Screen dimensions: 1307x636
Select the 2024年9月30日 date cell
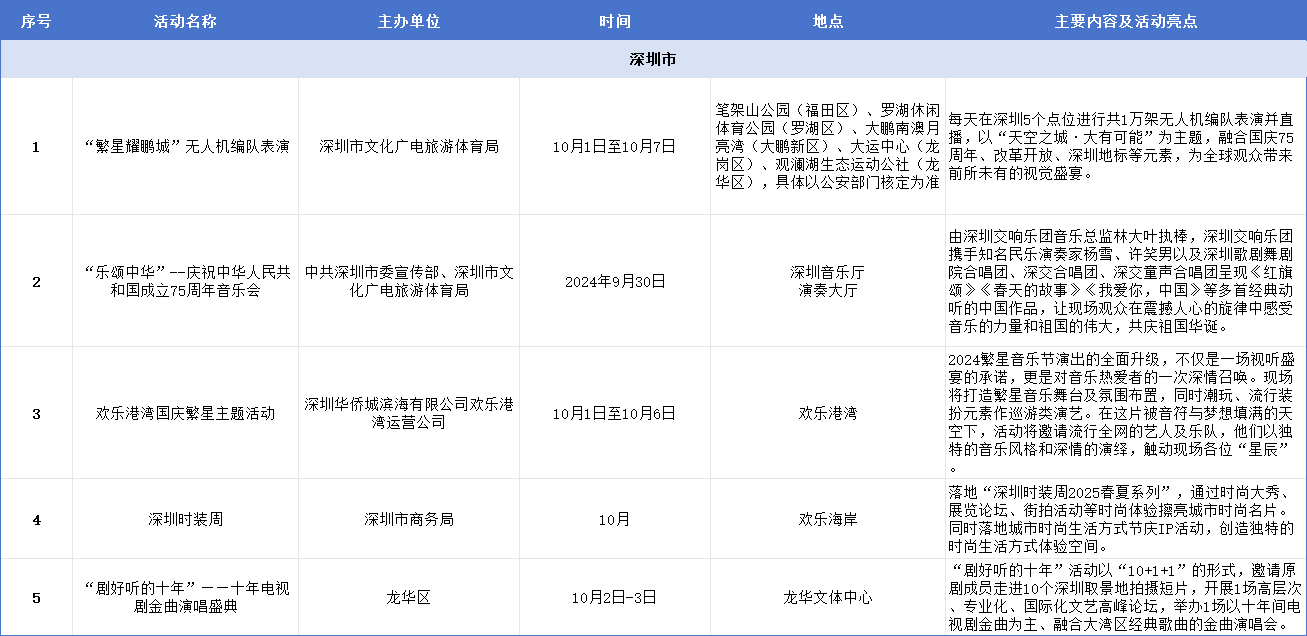614,281
